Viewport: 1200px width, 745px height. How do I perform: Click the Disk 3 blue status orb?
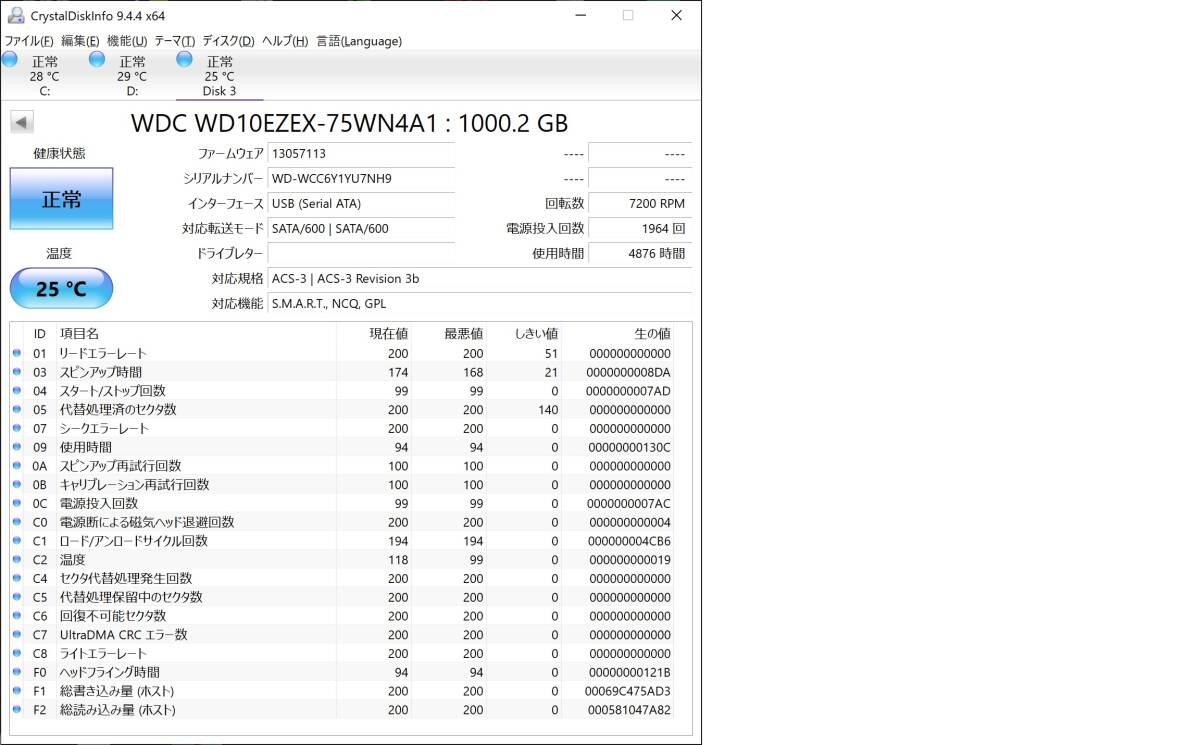pyautogui.click(x=184, y=60)
